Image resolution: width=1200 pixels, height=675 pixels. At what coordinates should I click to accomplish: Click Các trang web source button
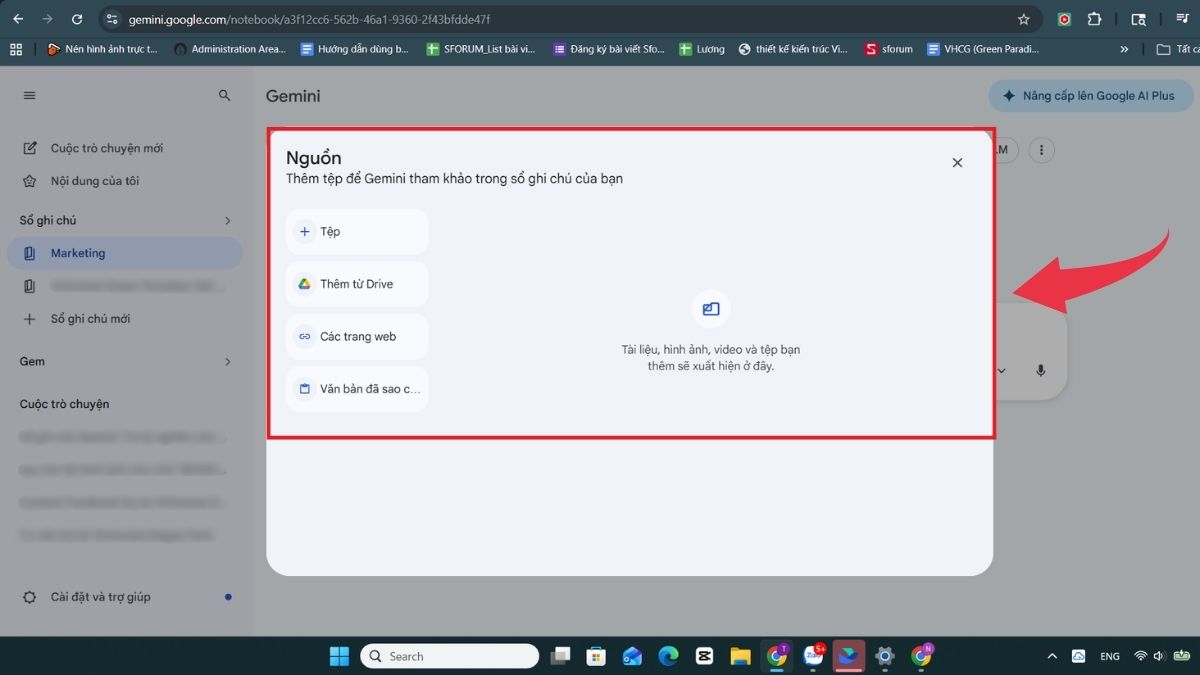click(x=357, y=337)
